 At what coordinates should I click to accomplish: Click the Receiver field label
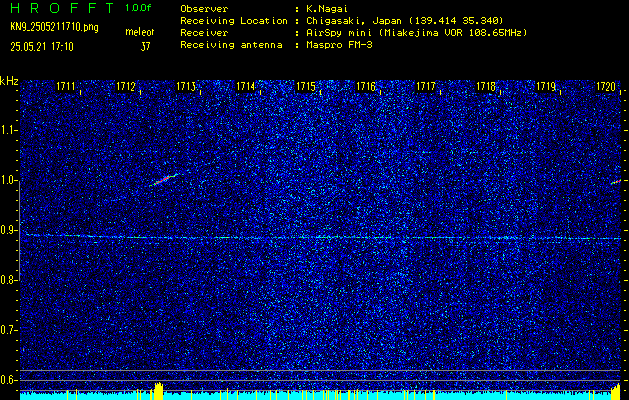pos(204,33)
